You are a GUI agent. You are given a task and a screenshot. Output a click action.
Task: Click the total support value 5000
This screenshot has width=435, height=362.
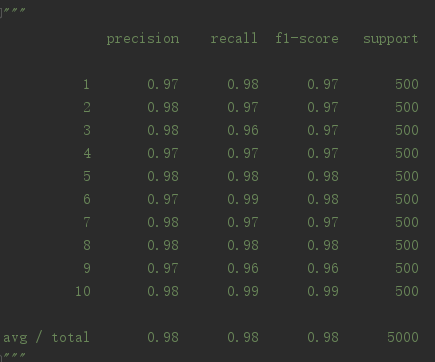[403, 337]
